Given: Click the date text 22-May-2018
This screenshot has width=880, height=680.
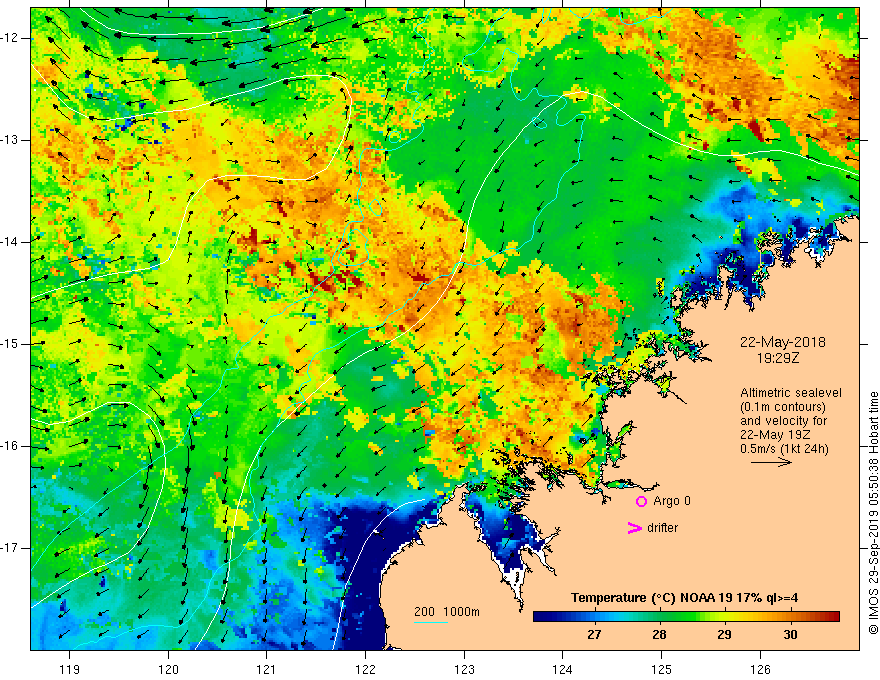Looking at the screenshot, I should (782, 342).
